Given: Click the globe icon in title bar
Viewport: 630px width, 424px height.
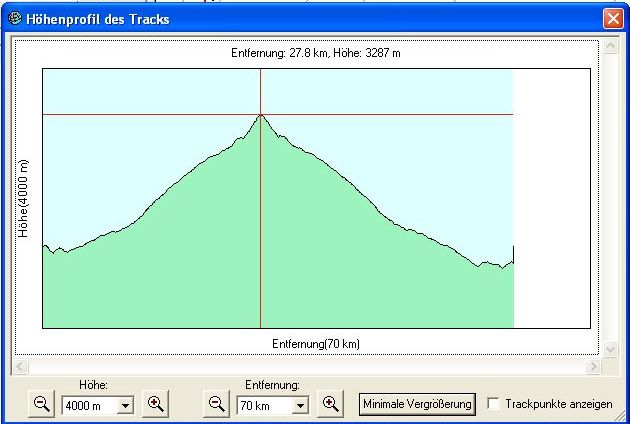Looking at the screenshot, I should click(x=12, y=18).
